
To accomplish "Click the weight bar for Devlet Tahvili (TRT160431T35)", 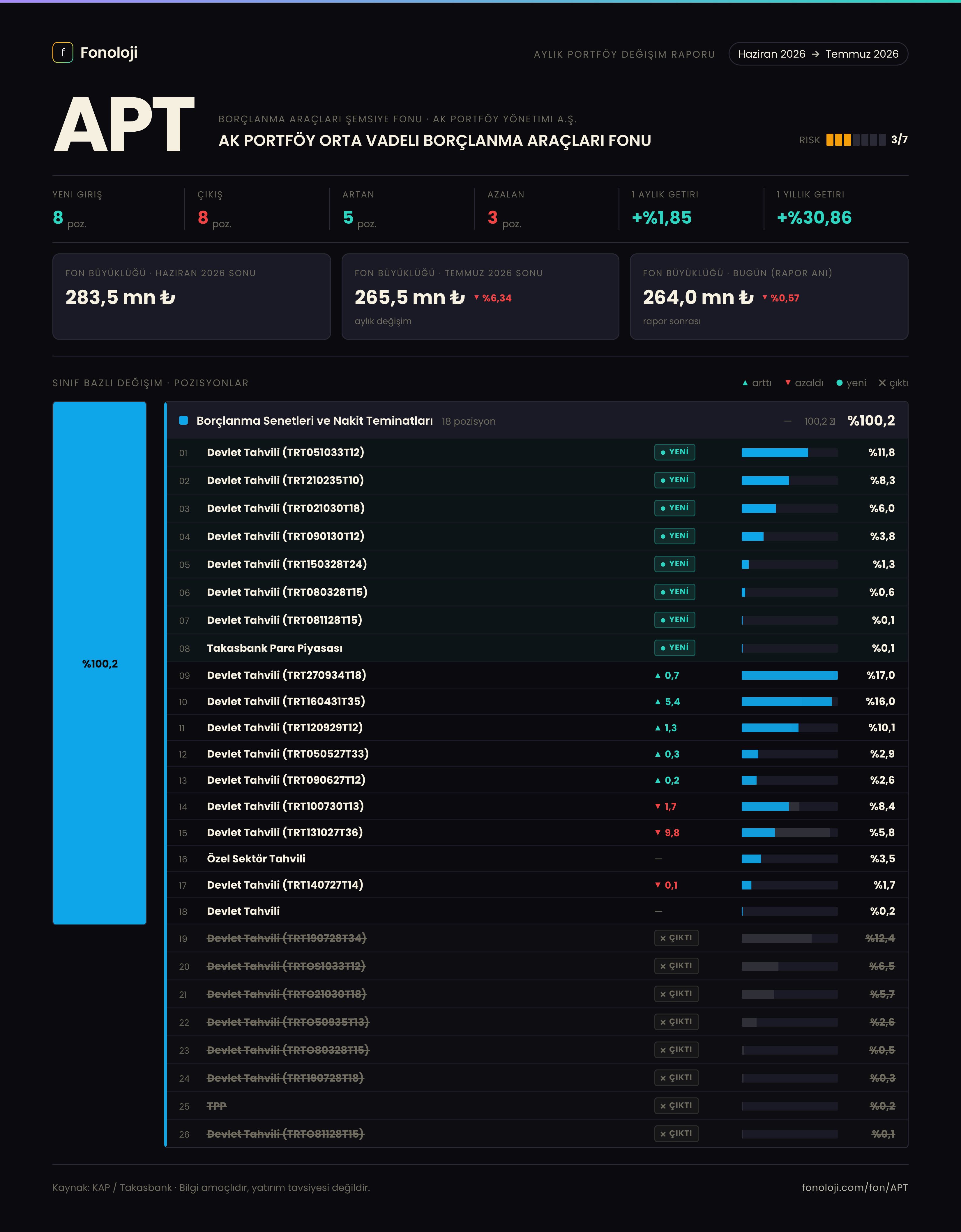I will coord(789,702).
